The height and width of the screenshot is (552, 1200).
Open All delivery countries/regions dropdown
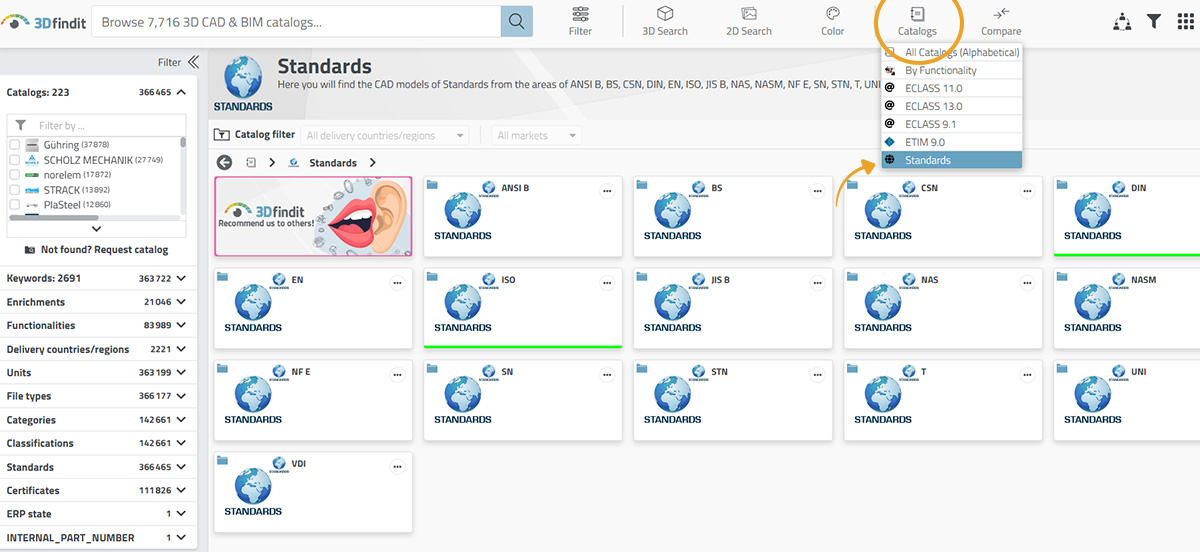385,135
